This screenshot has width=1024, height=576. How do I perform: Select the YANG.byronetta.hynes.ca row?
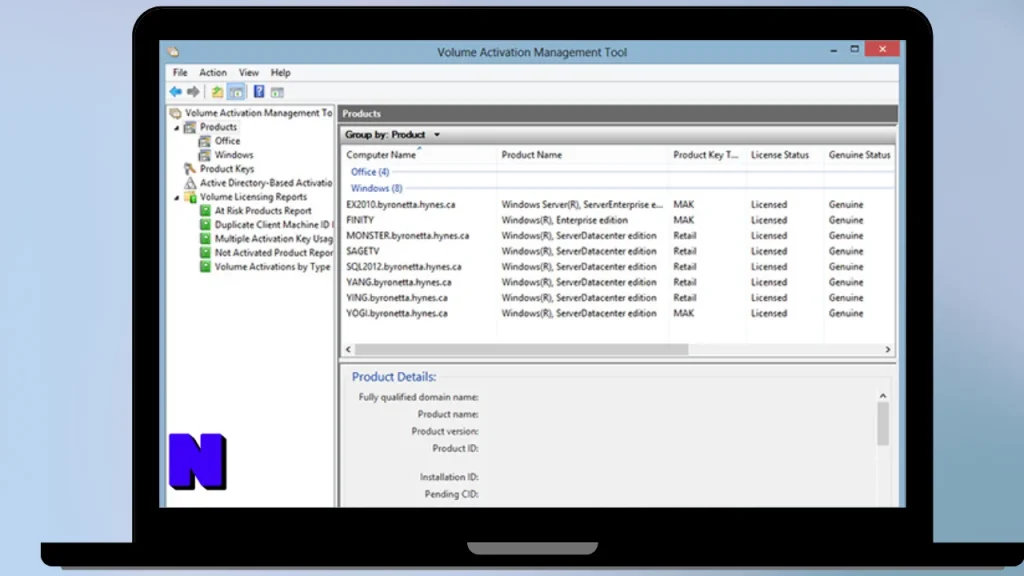coord(617,282)
